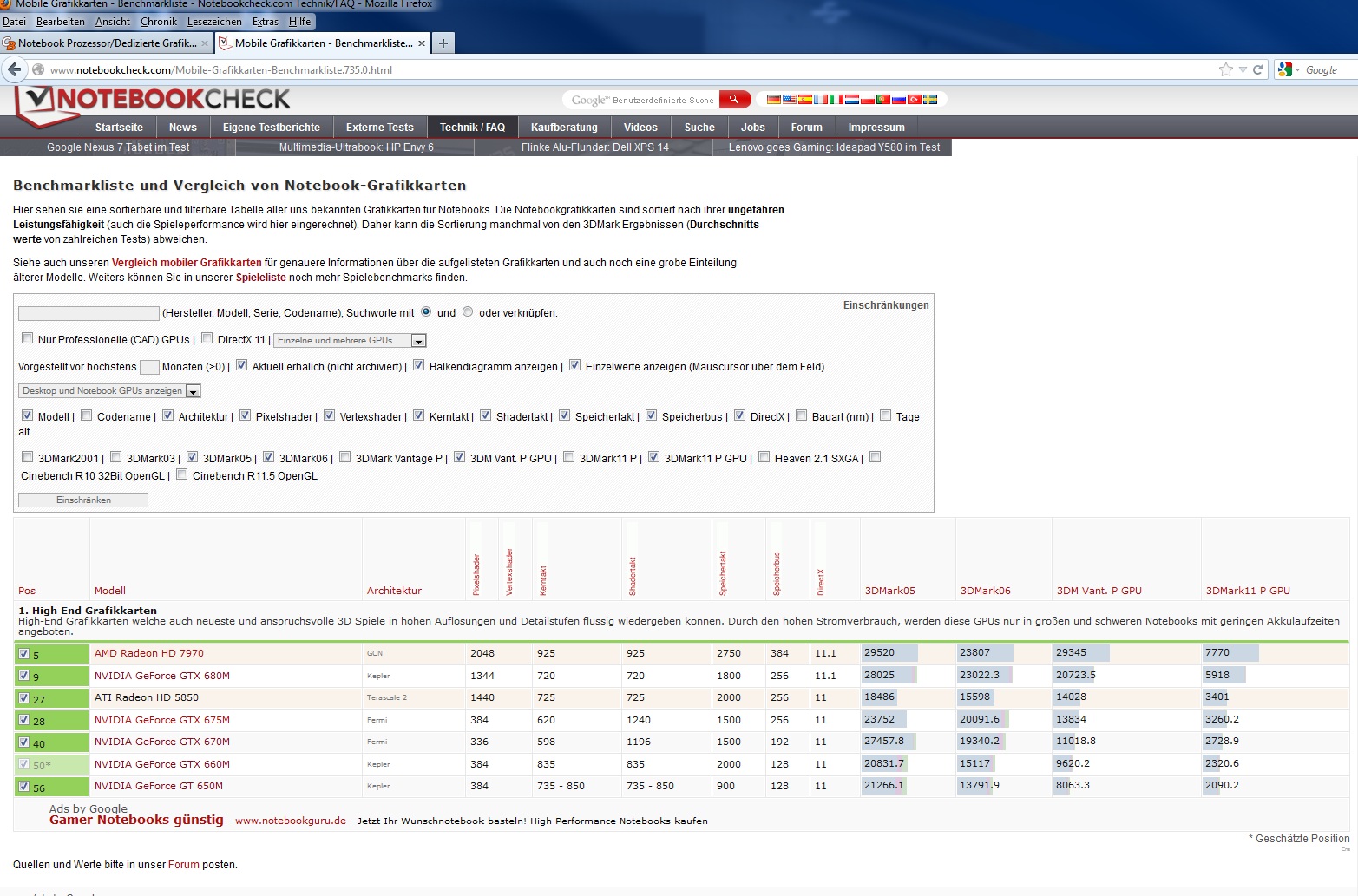
Task: Check the 3DMark2001 benchmark checkbox
Action: click(x=27, y=457)
